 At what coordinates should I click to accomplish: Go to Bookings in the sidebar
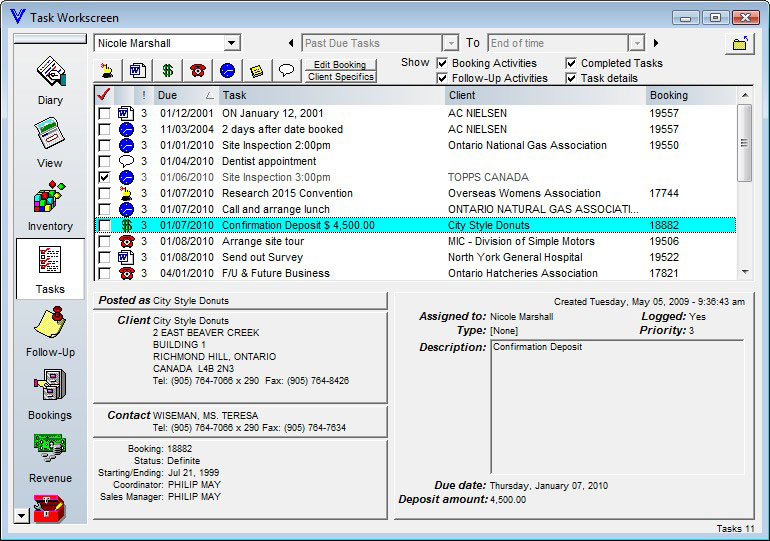[x=50, y=393]
